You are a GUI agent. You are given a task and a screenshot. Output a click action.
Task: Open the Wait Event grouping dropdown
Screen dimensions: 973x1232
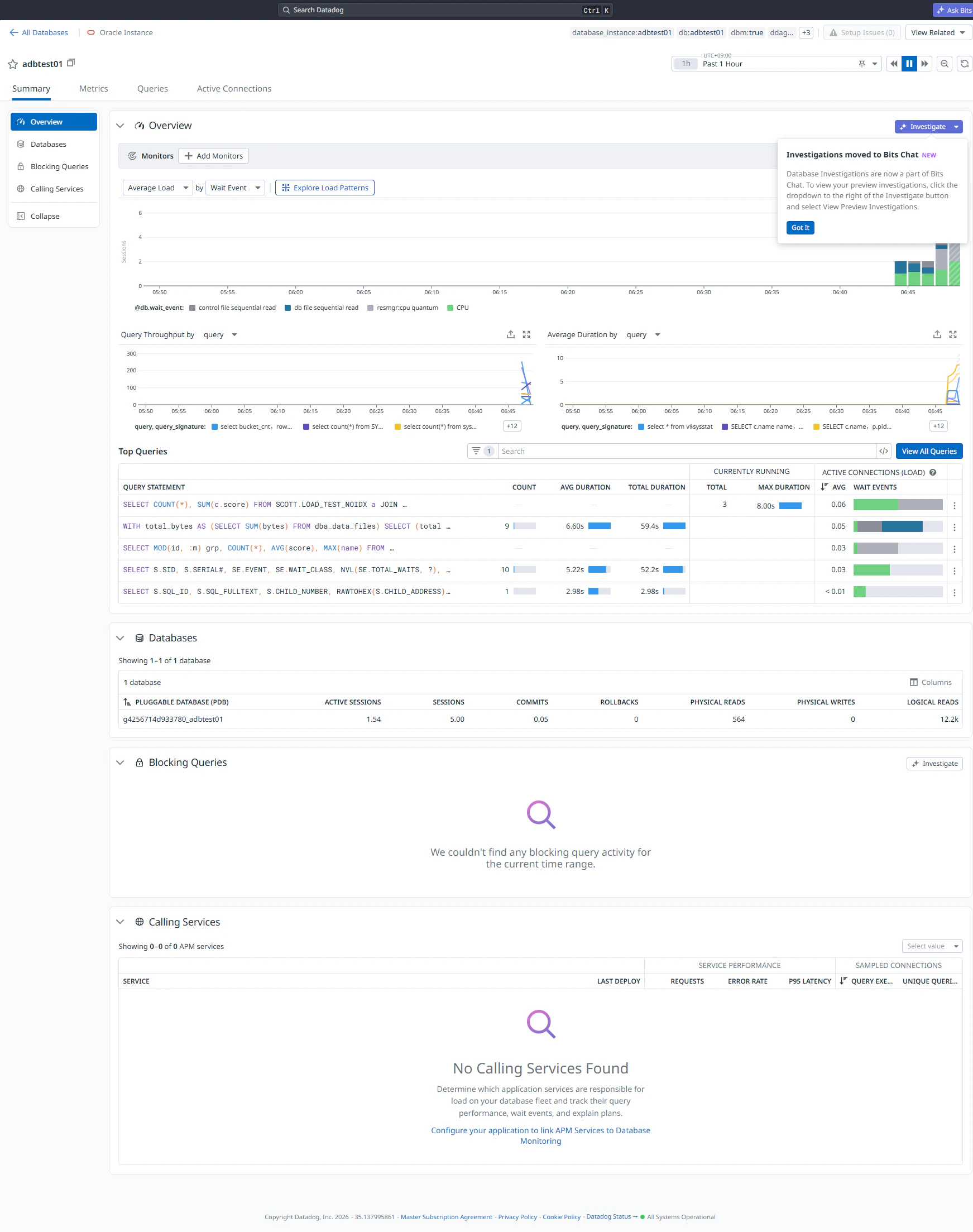point(235,188)
